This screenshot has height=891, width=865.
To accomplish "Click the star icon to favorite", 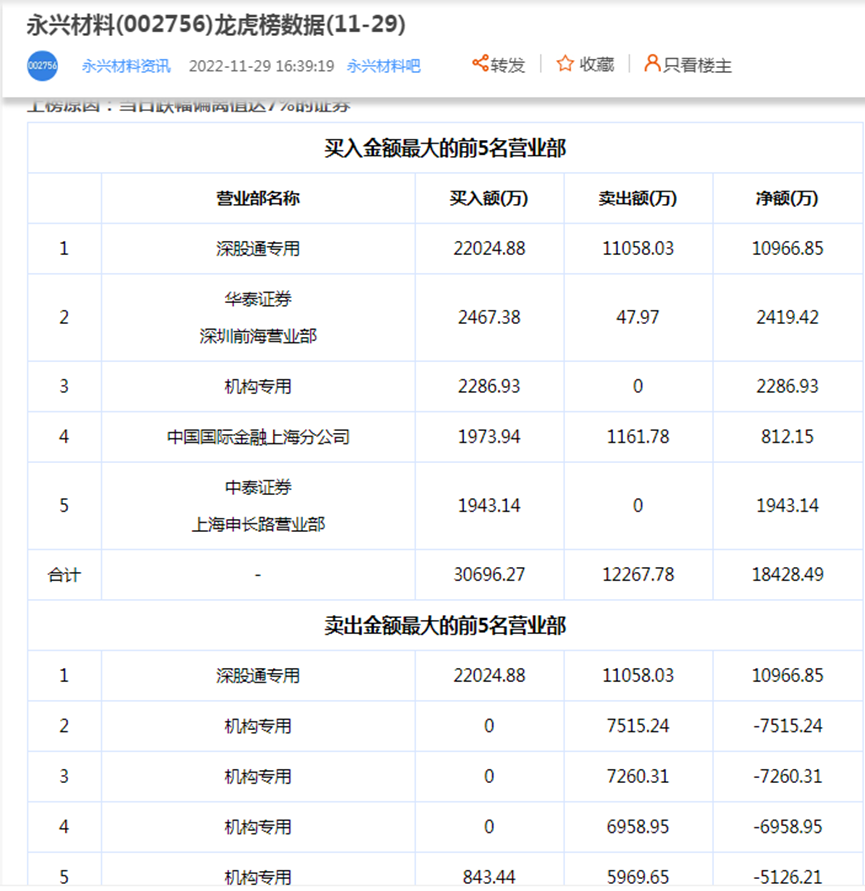I will [565, 64].
